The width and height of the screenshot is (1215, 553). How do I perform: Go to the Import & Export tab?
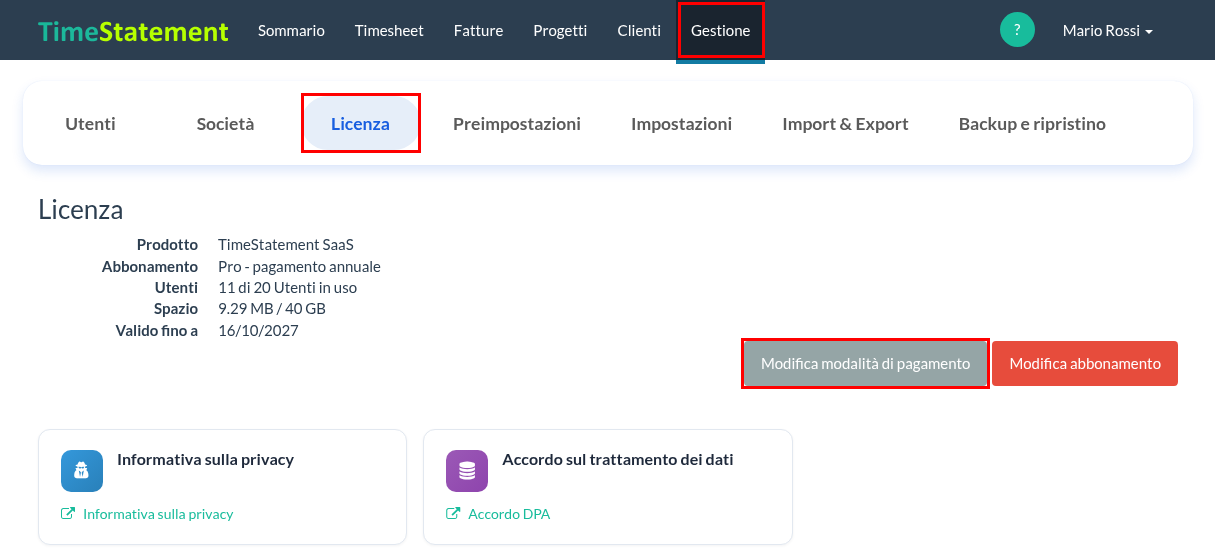point(845,124)
